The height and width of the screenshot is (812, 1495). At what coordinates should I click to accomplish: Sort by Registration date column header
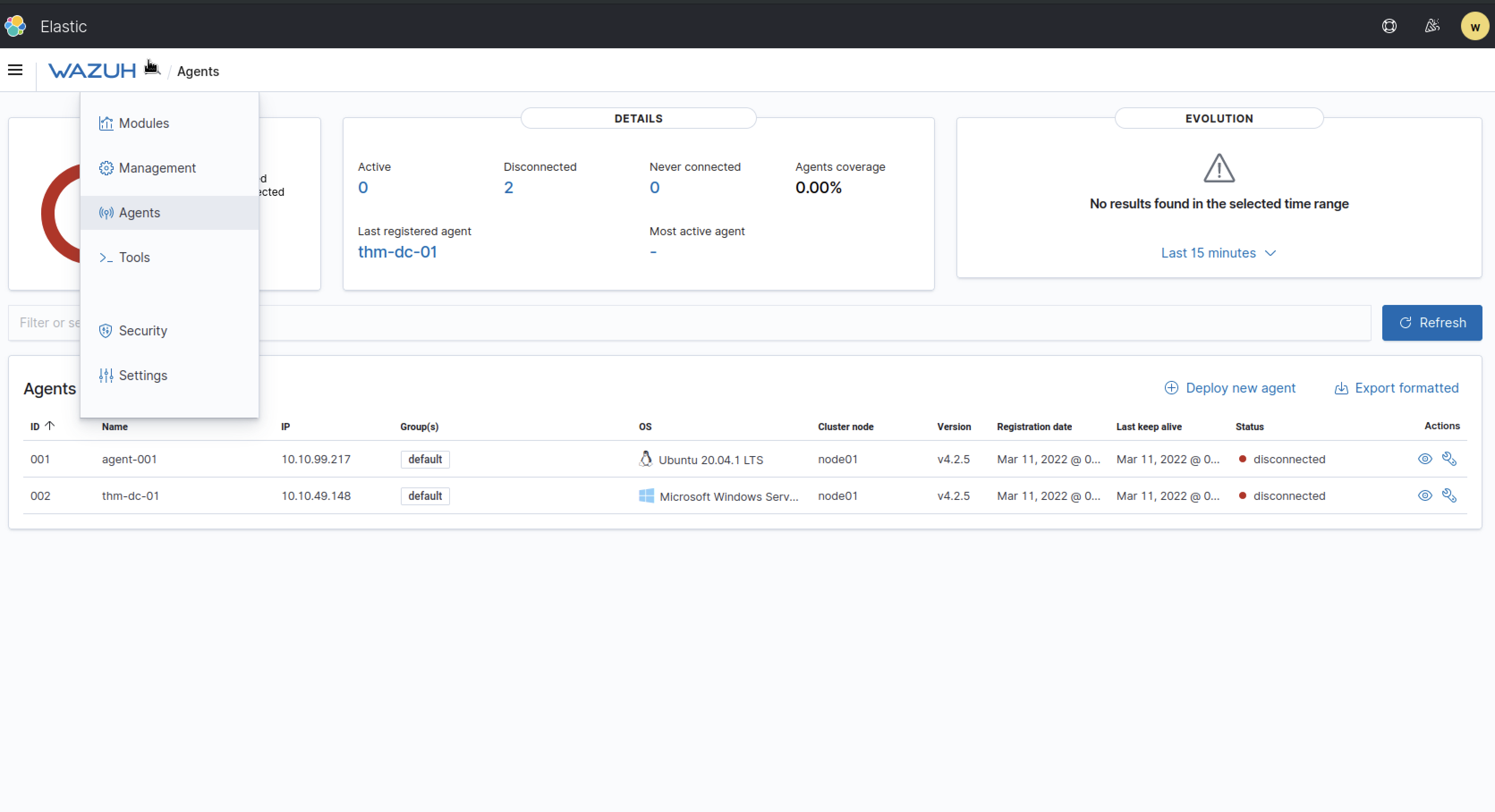point(1034,426)
